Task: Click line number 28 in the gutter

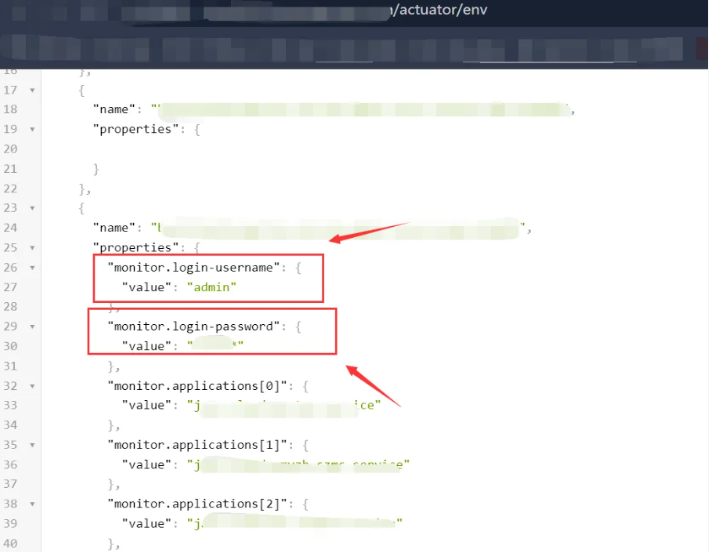Action: pyautogui.click(x=10, y=307)
